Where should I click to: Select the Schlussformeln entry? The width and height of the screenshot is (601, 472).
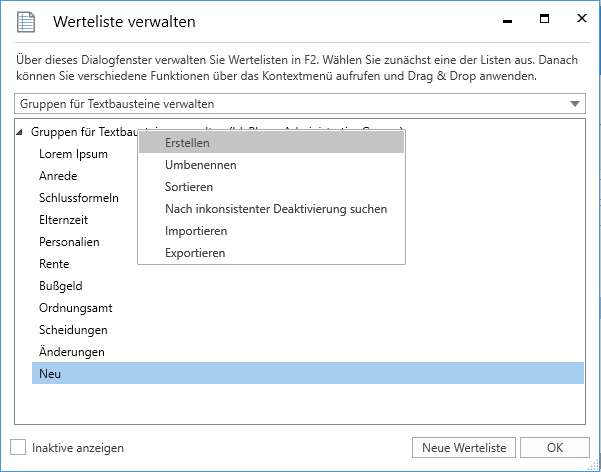78,198
